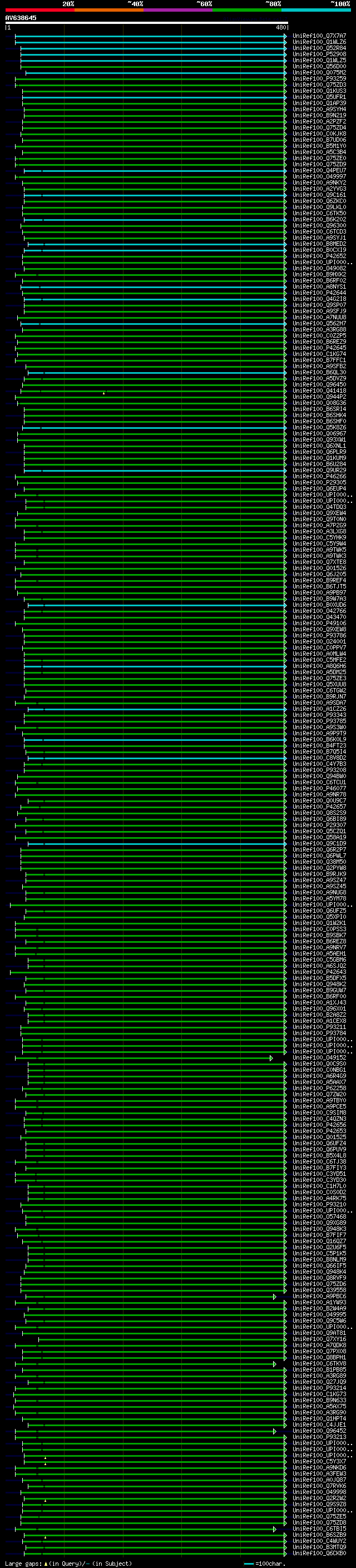
Task: Select hit label UniRef100_Q4PEU7
Action: point(319,170)
